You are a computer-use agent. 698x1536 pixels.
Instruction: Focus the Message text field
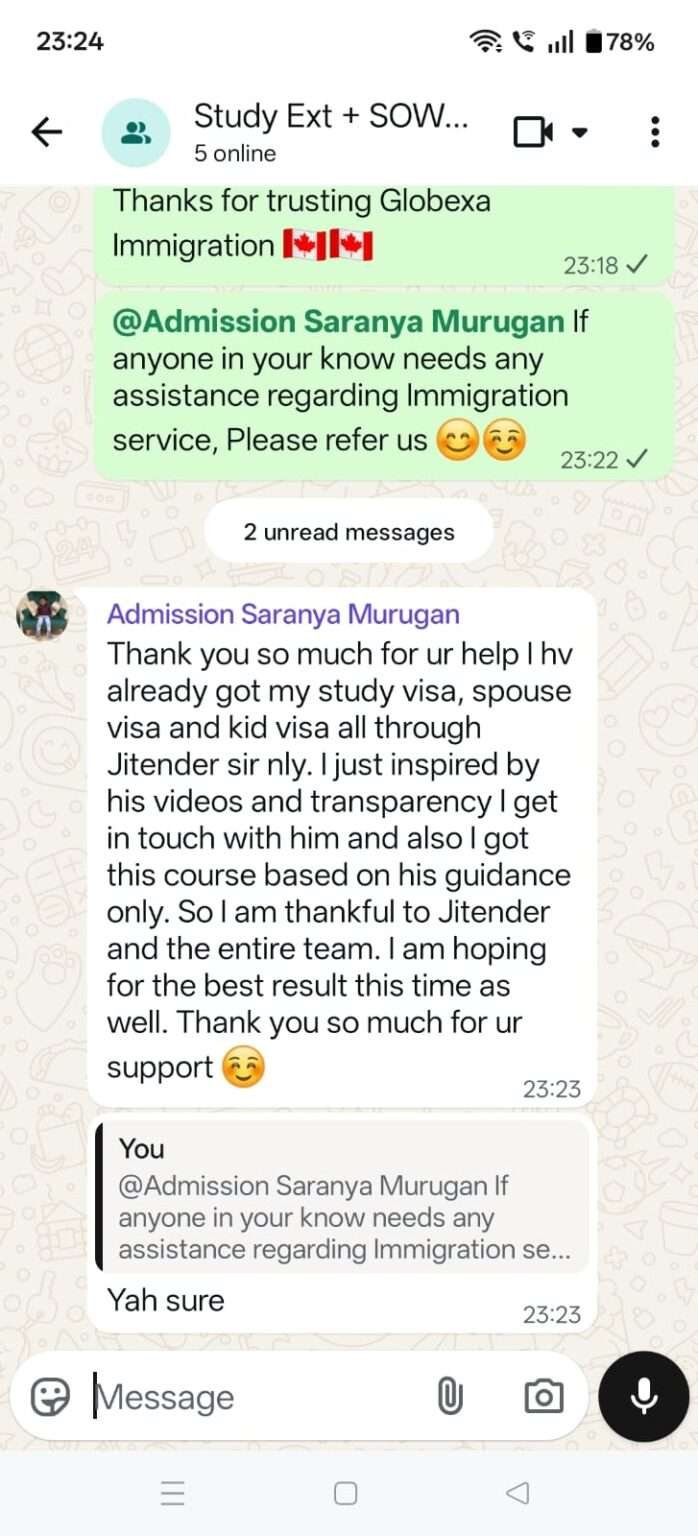(255, 1396)
